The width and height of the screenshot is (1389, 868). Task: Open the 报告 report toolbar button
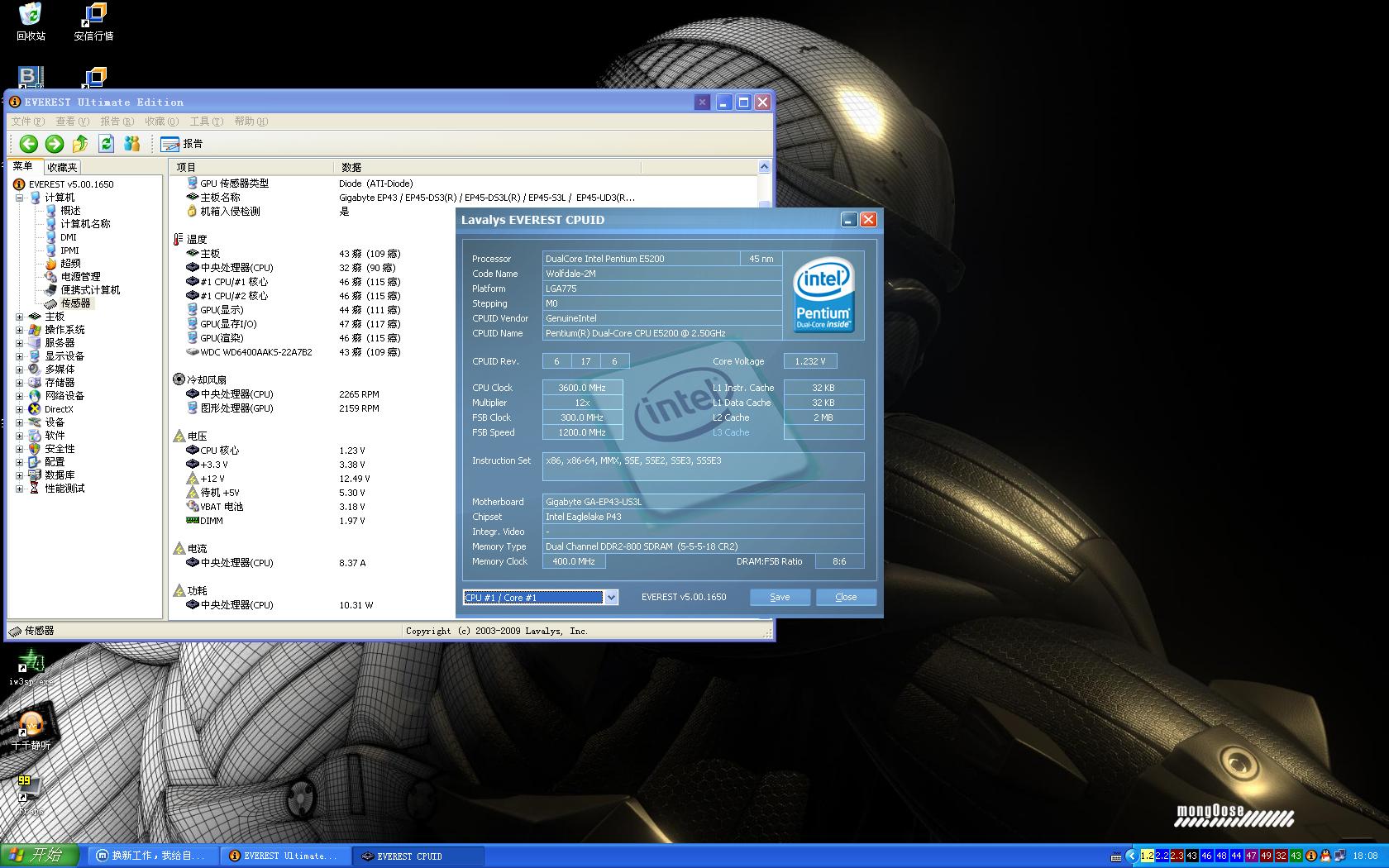(x=182, y=144)
